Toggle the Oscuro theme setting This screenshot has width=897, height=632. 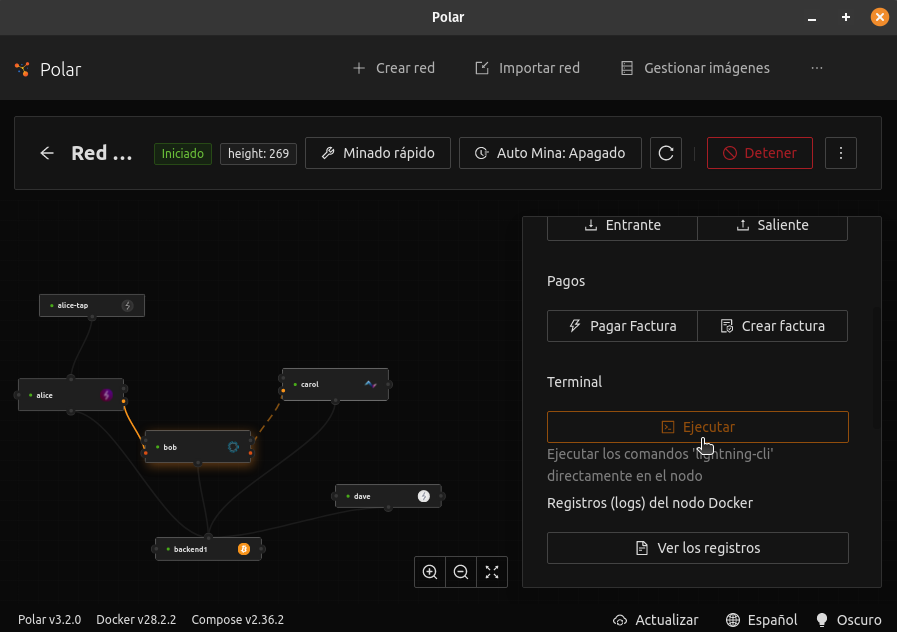click(849, 620)
